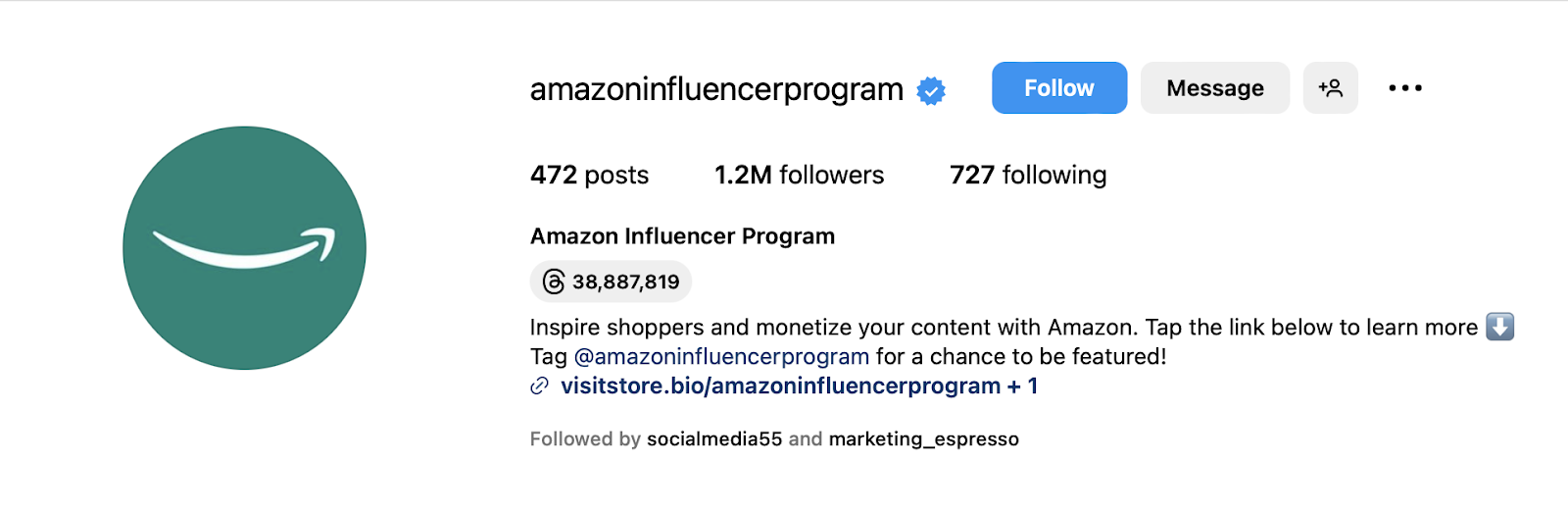Image resolution: width=1568 pixels, height=514 pixels.
Task: Click the blue verified badge
Action: click(931, 91)
